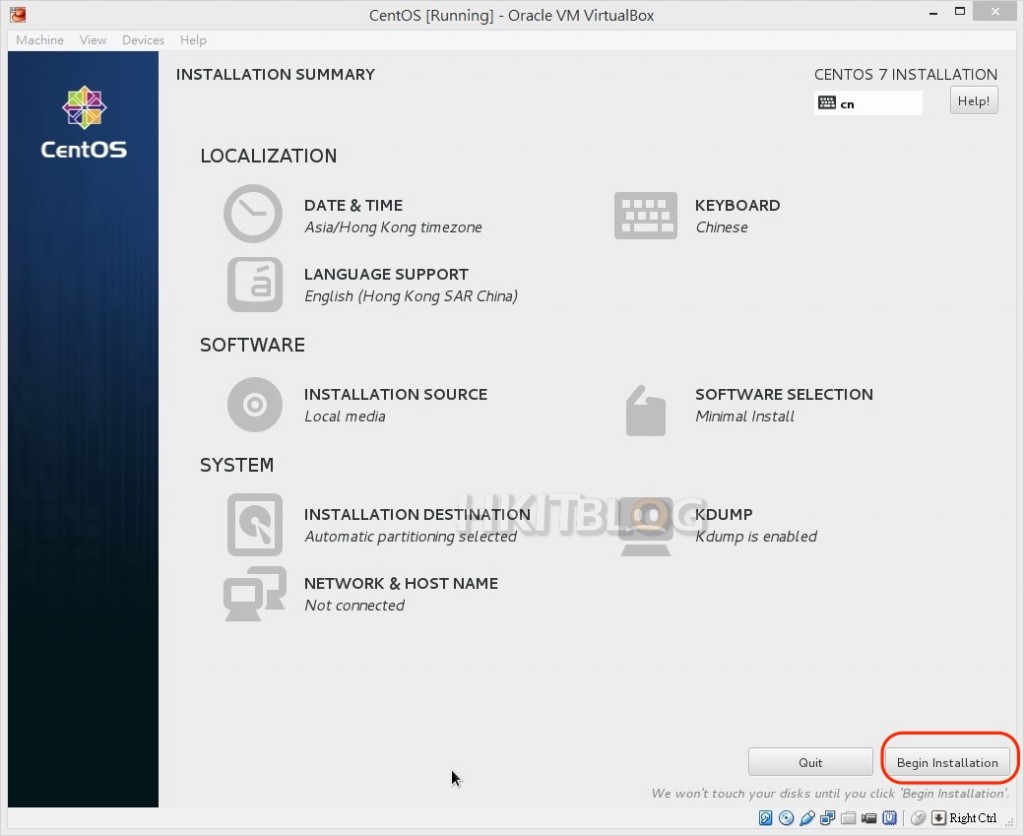Viewport: 1024px width, 836px height.
Task: Select LANGUAGE SUPPORT label
Action: (386, 274)
